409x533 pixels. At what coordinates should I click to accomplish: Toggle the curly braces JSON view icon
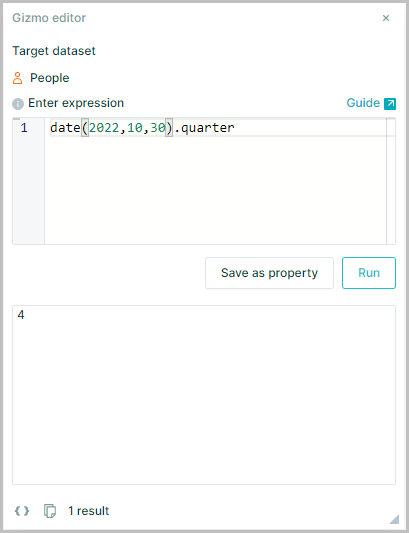click(x=22, y=511)
